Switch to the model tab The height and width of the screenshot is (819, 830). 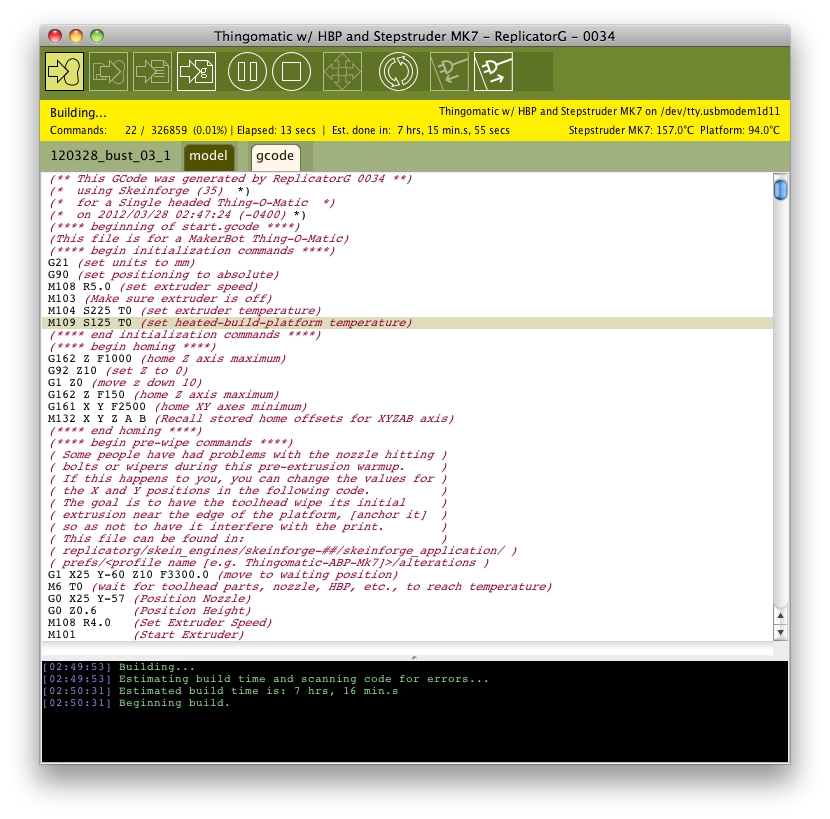click(209, 156)
